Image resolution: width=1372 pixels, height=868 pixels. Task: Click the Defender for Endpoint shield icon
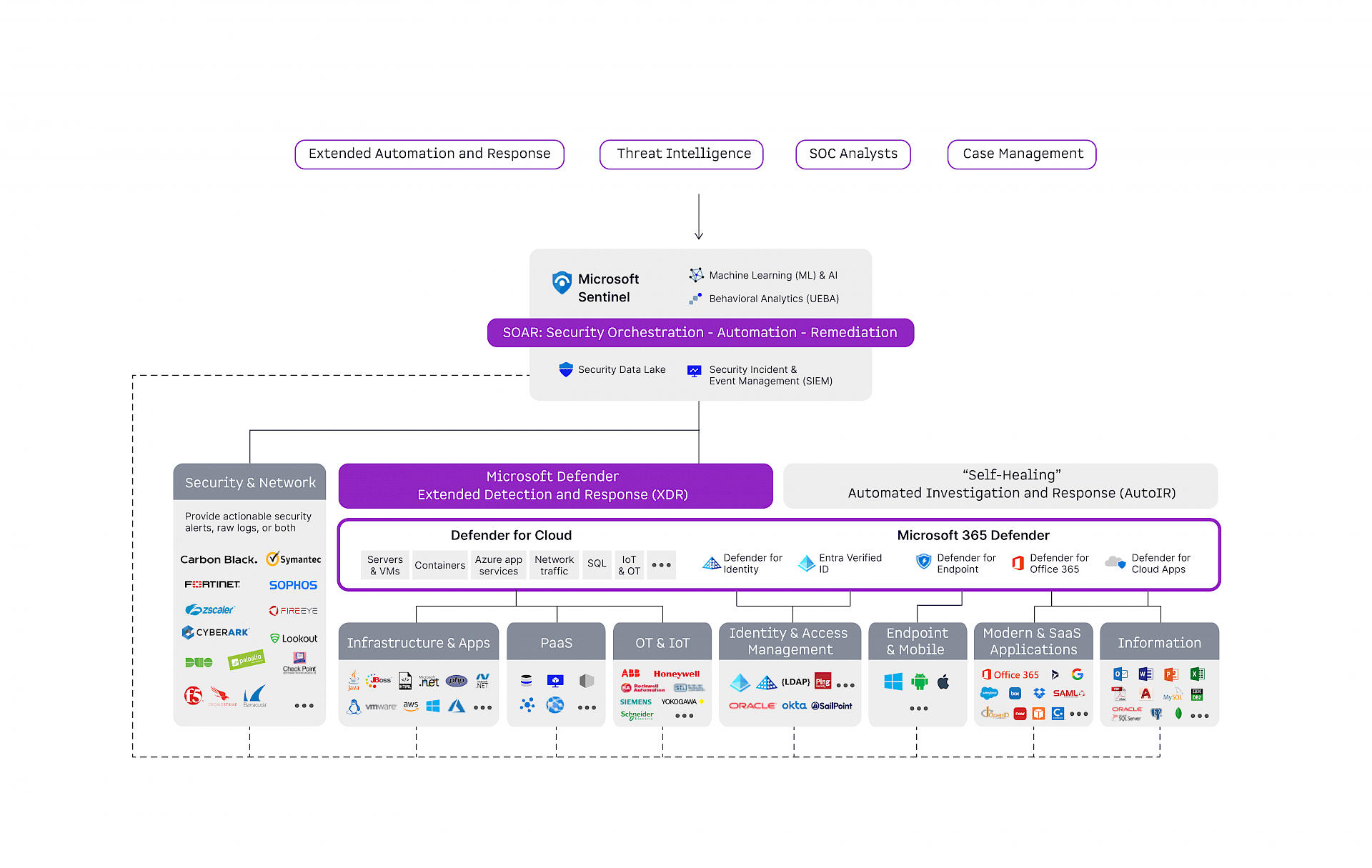point(923,562)
